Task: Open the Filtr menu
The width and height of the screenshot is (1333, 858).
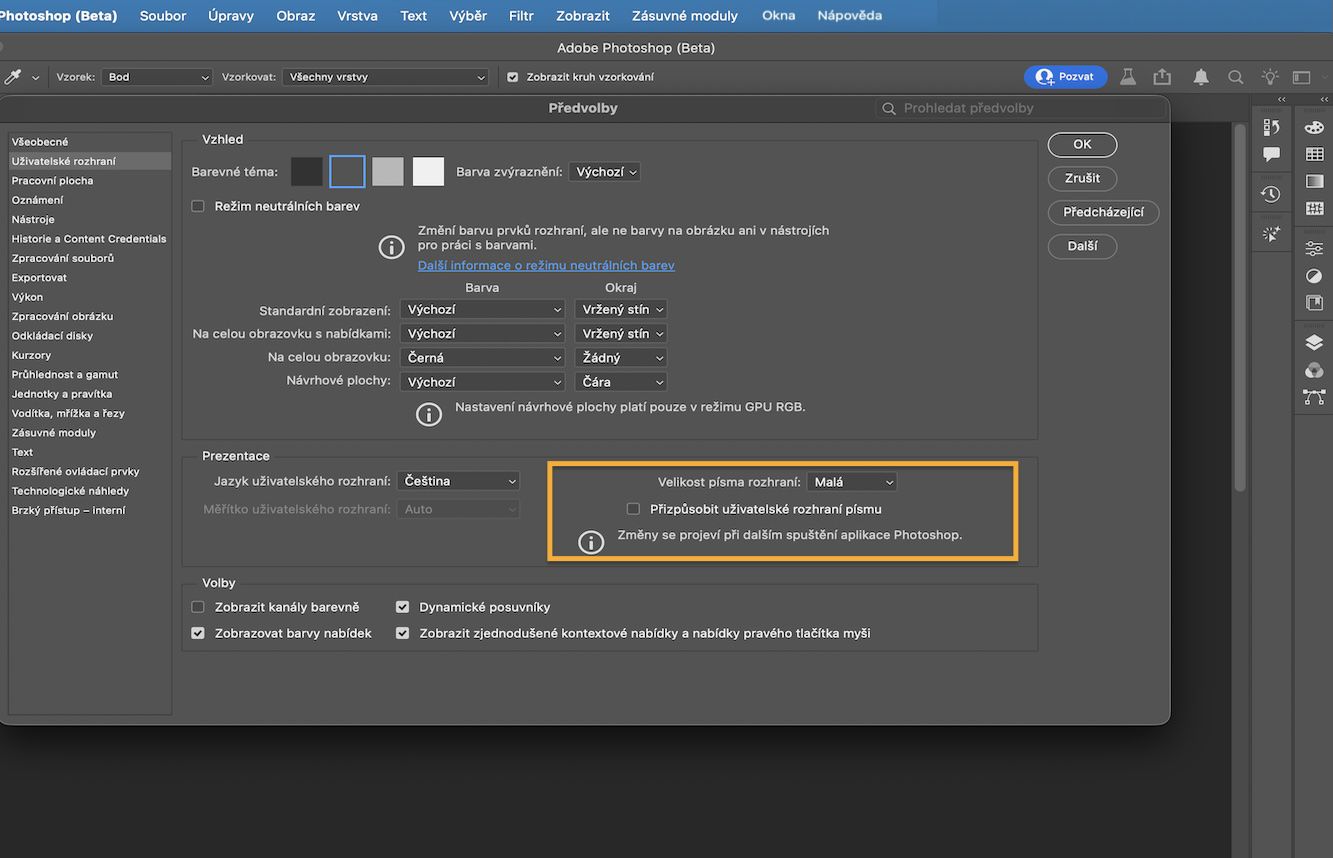Action: 520,15
